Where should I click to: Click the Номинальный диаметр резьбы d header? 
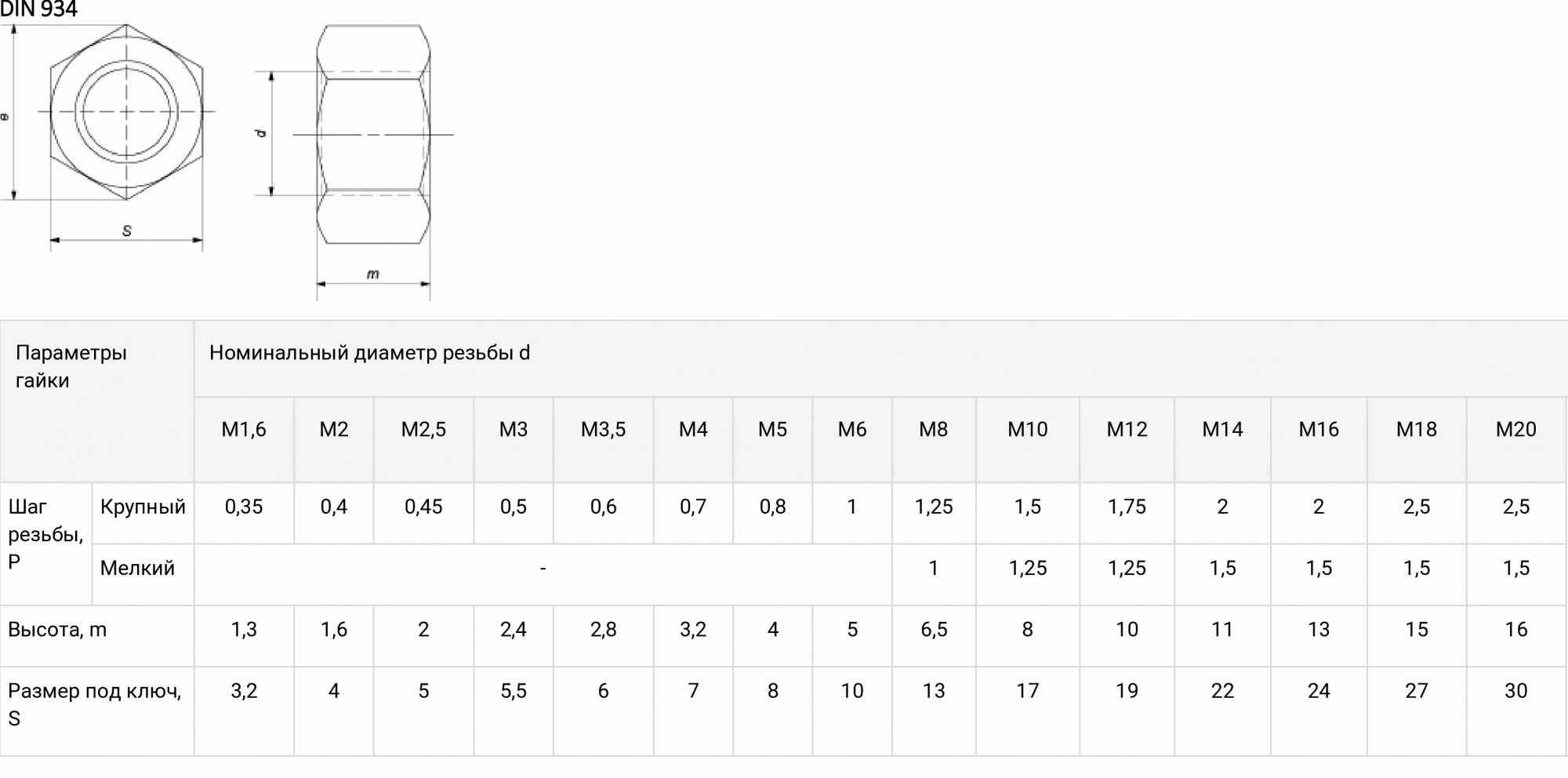click(369, 353)
